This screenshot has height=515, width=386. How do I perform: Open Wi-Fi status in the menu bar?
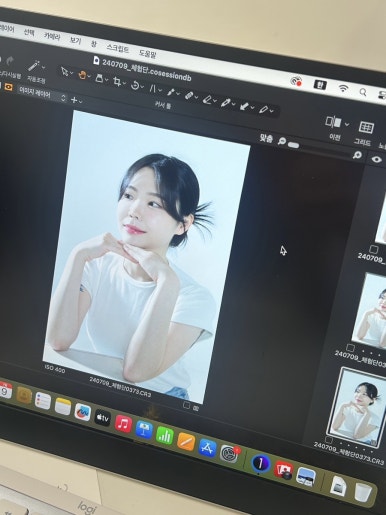coord(343,88)
